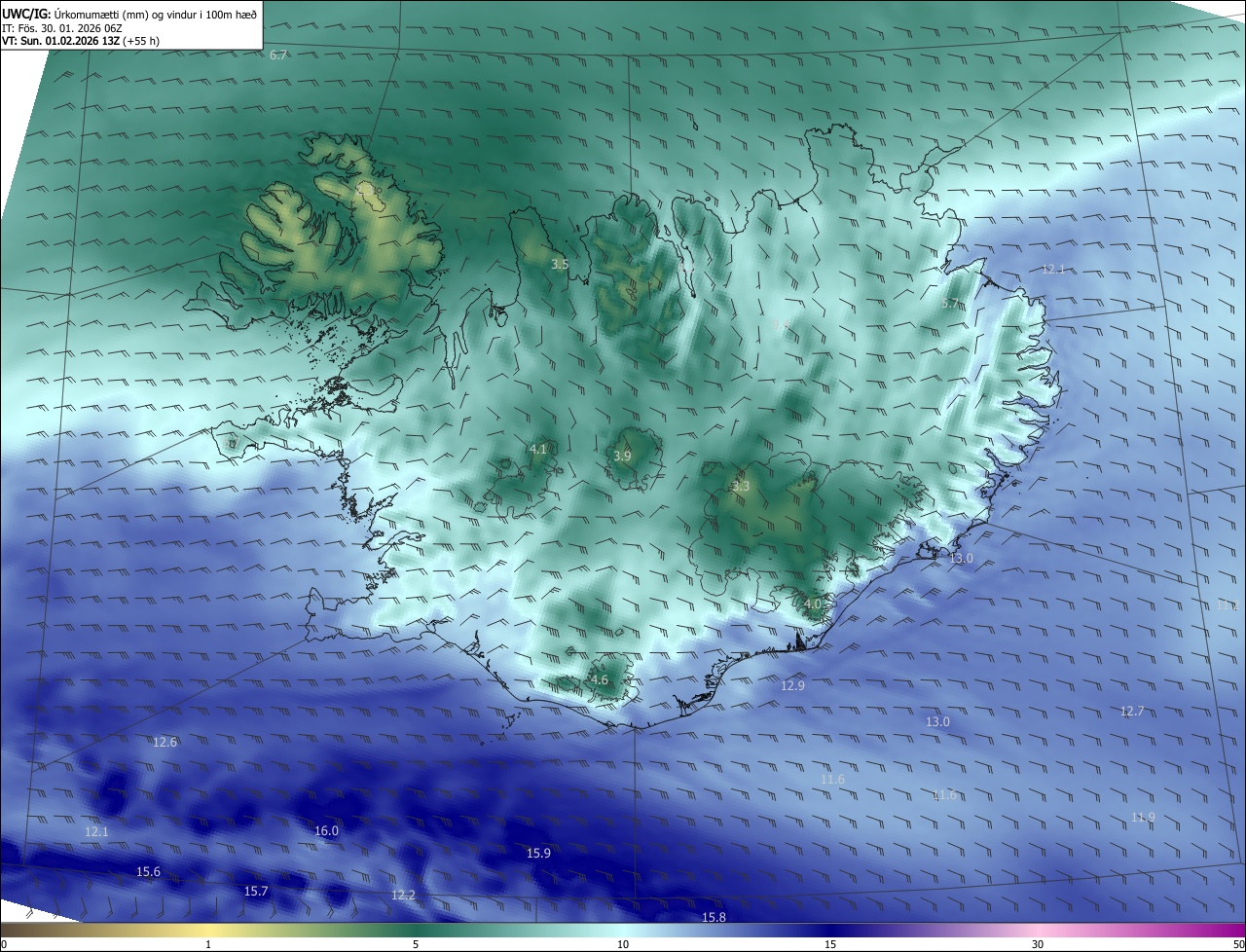Viewport: 1246px width, 952px height.
Task: Click the 4.0 value label on the map
Action: click(813, 604)
